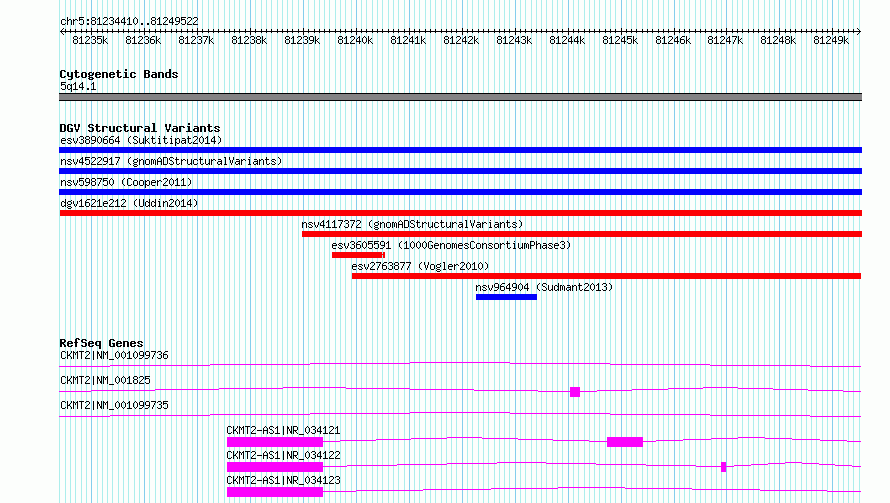The image size is (890, 503).
Task: Click the DGV Structural Variants track heading
Action: point(140,128)
